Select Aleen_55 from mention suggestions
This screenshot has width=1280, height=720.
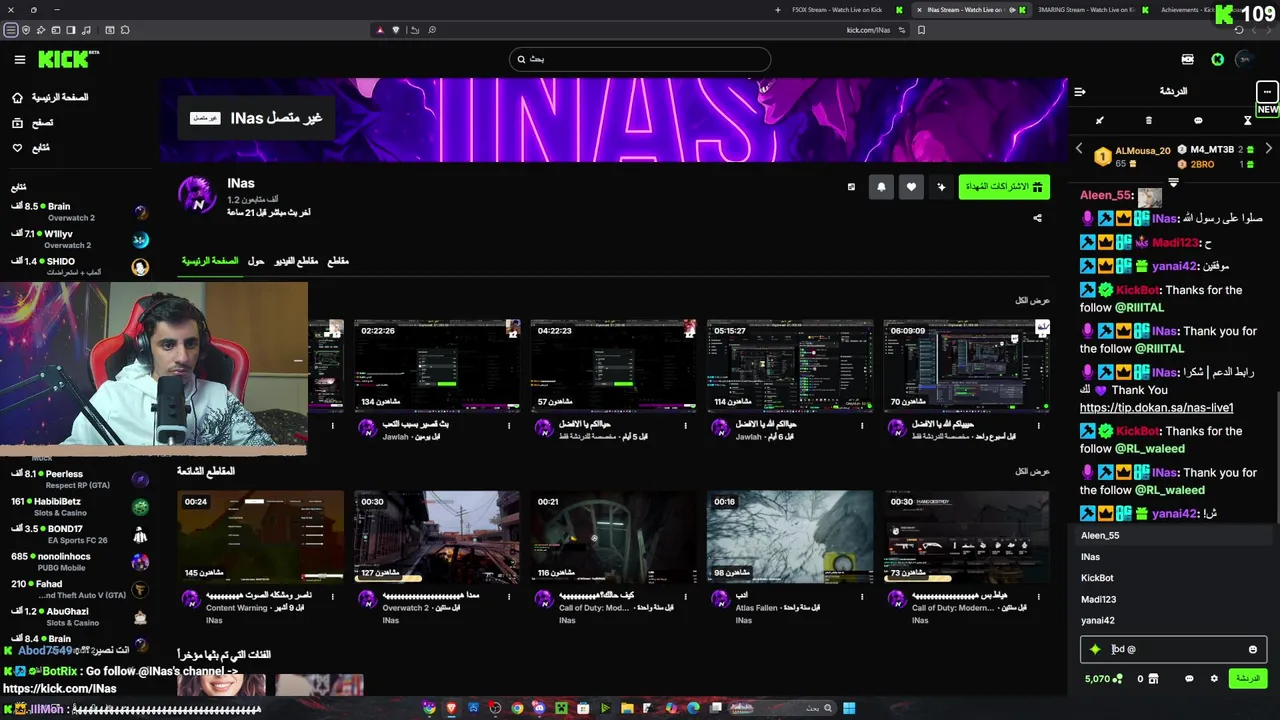tap(1173, 535)
